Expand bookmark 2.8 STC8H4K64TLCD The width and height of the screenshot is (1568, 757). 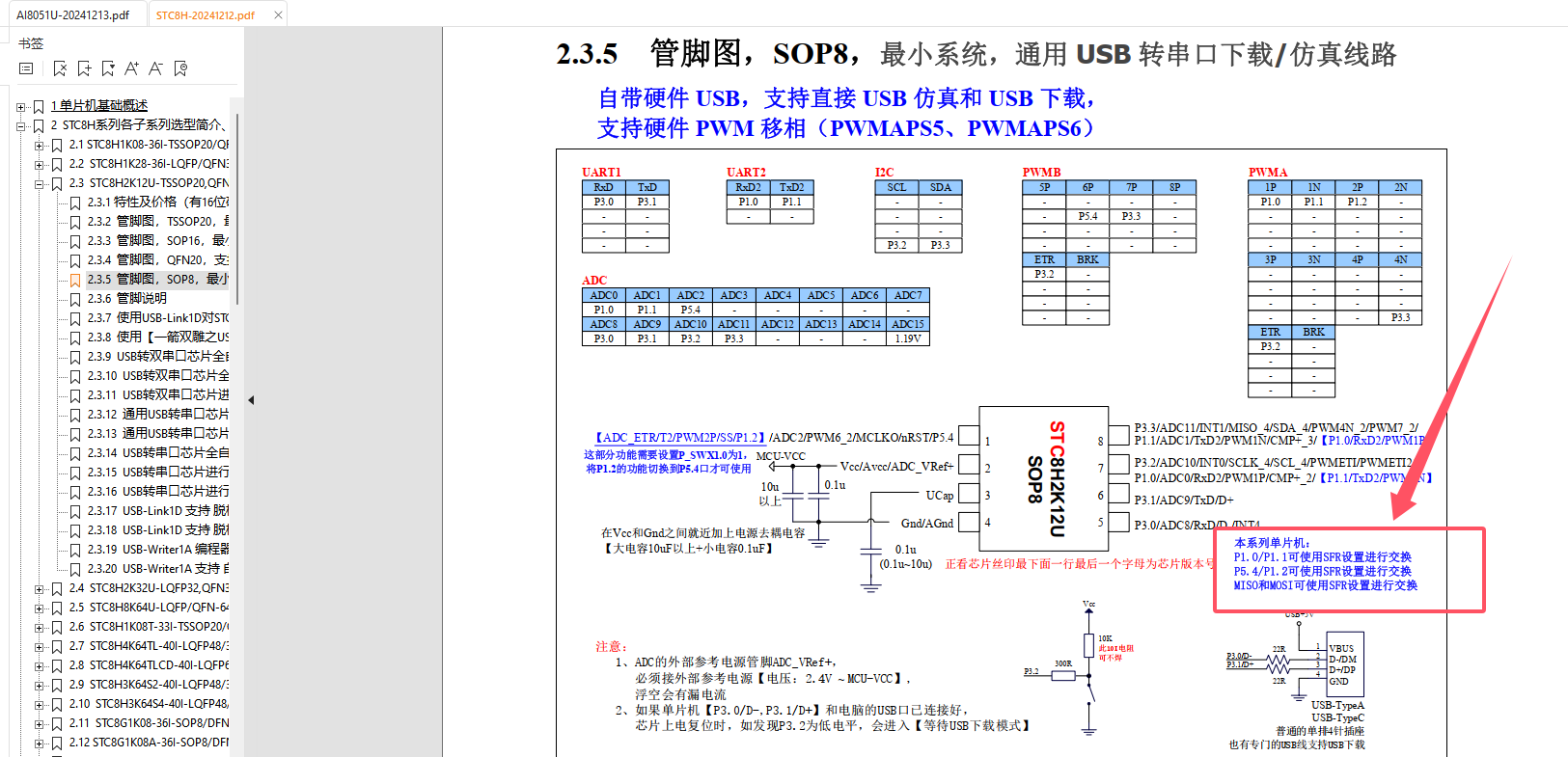39,665
